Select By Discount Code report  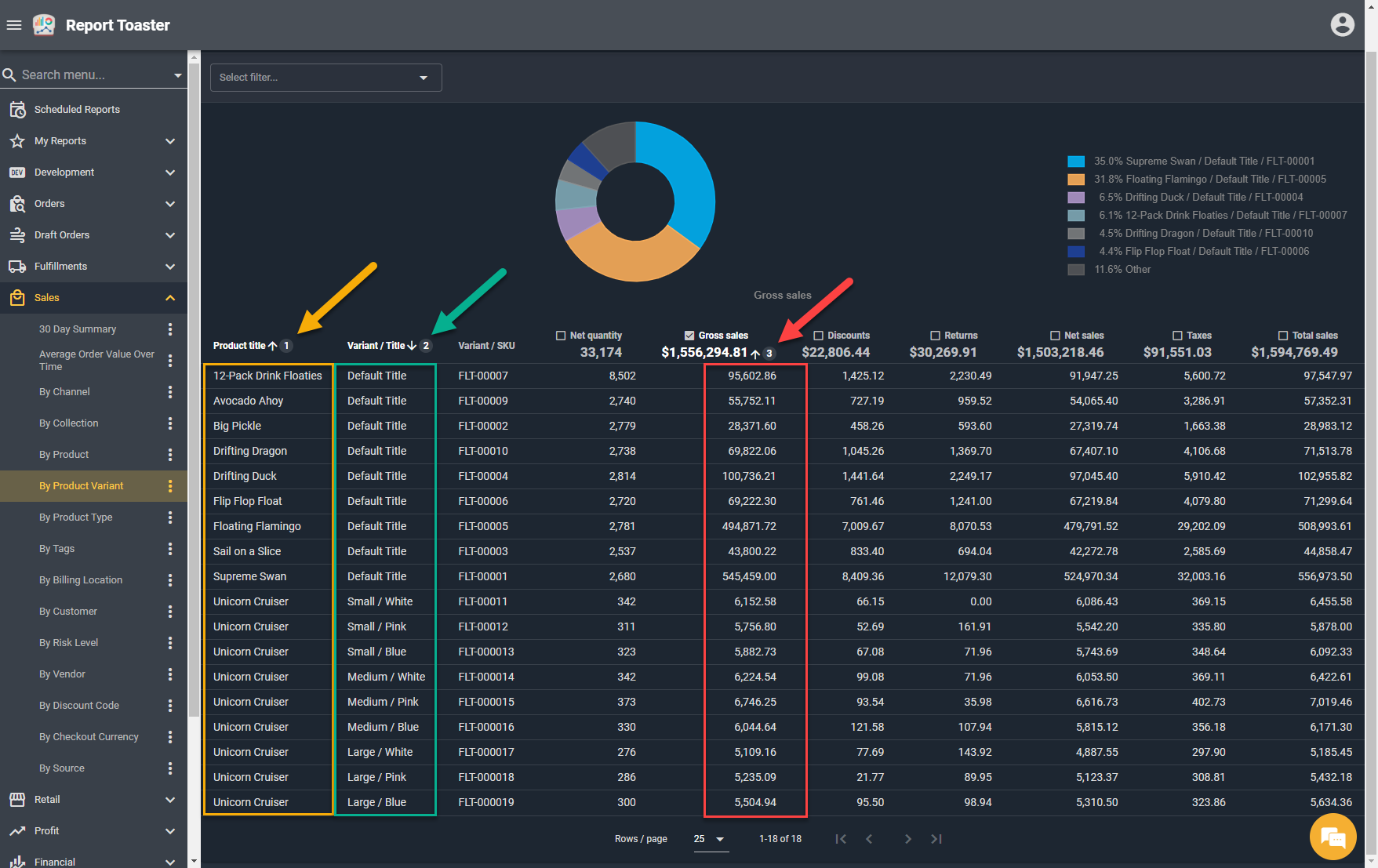click(x=79, y=706)
